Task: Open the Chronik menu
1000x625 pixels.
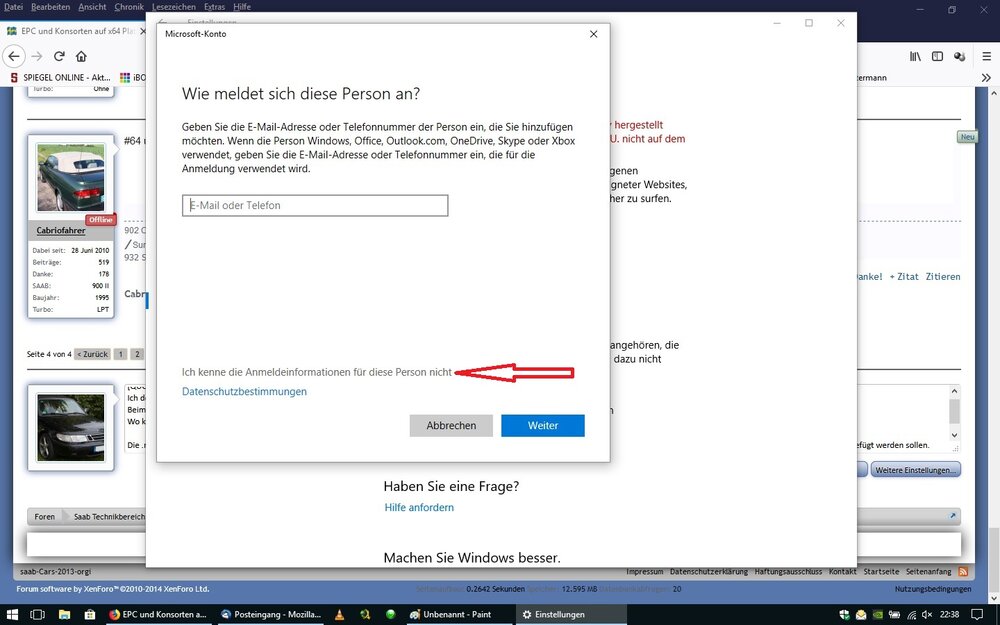Action: (x=129, y=6)
